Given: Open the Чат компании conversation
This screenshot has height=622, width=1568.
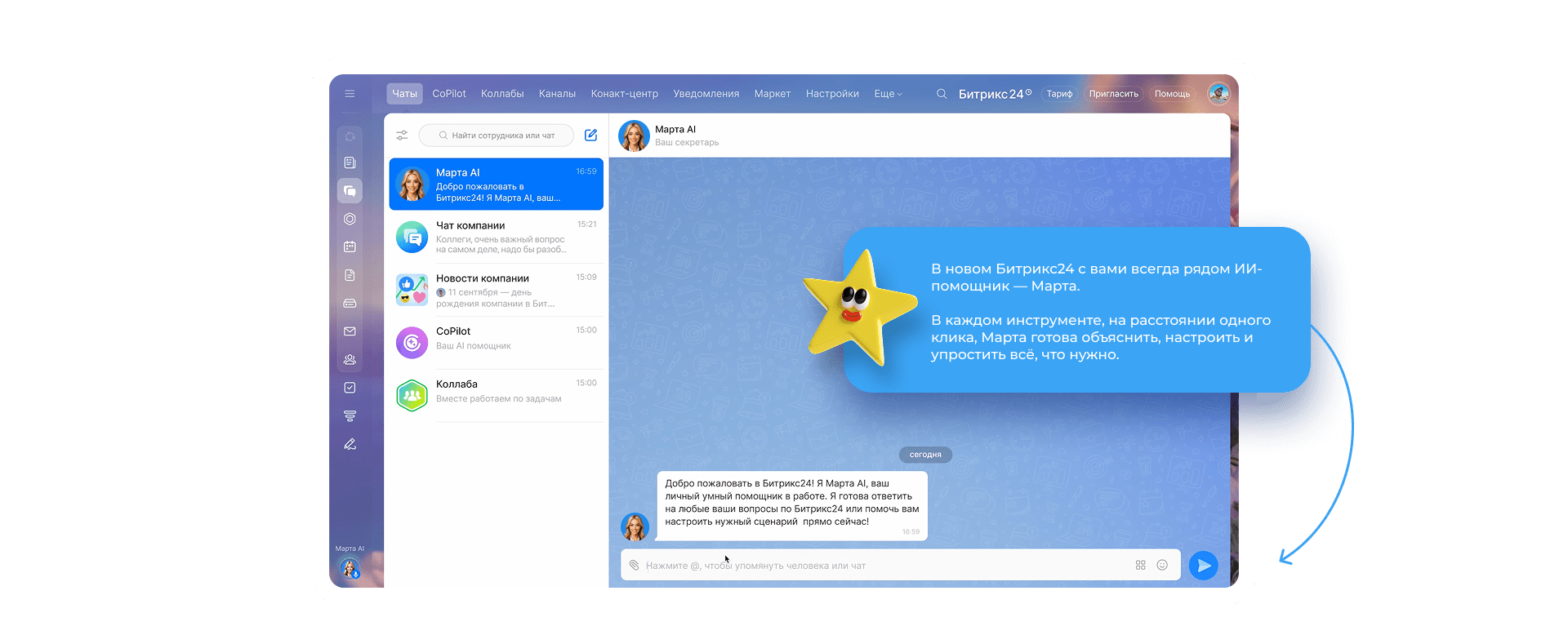Looking at the screenshot, I should click(497, 238).
